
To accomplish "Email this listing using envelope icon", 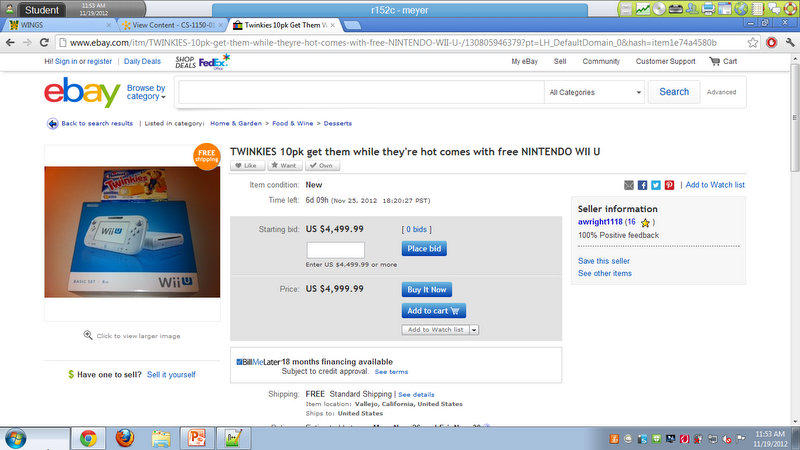I will point(629,185).
